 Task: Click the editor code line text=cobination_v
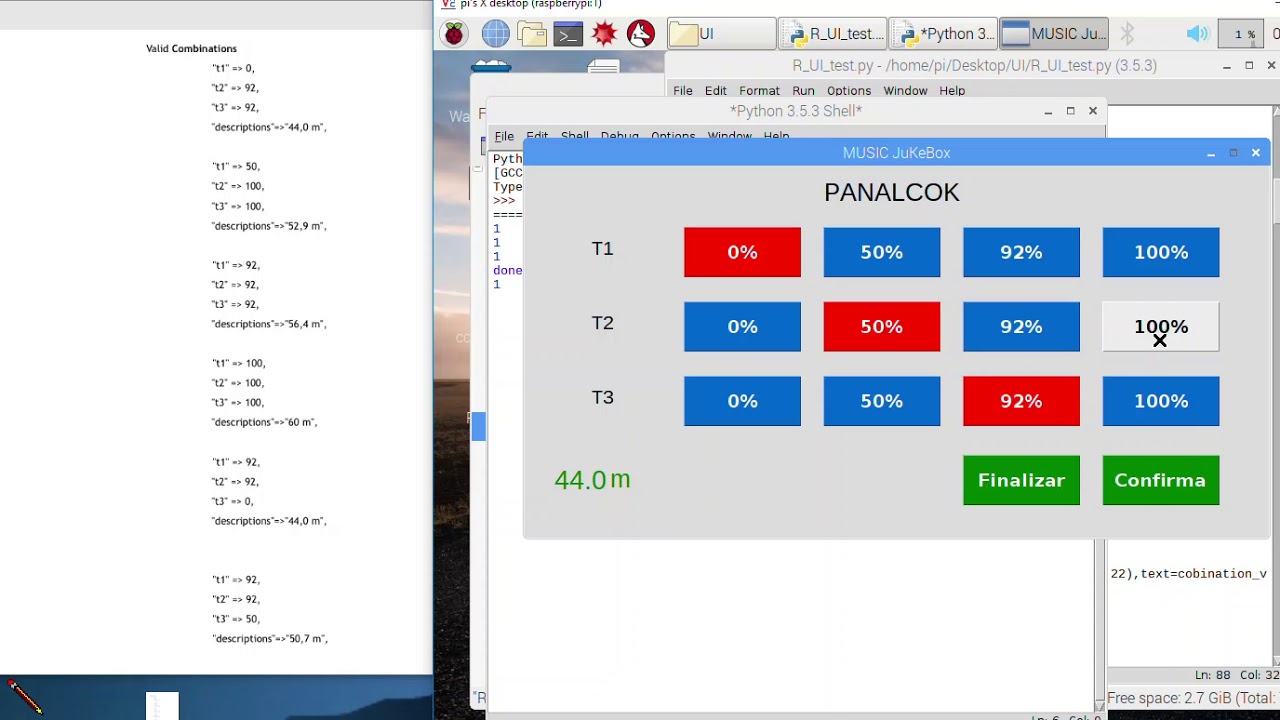1188,574
